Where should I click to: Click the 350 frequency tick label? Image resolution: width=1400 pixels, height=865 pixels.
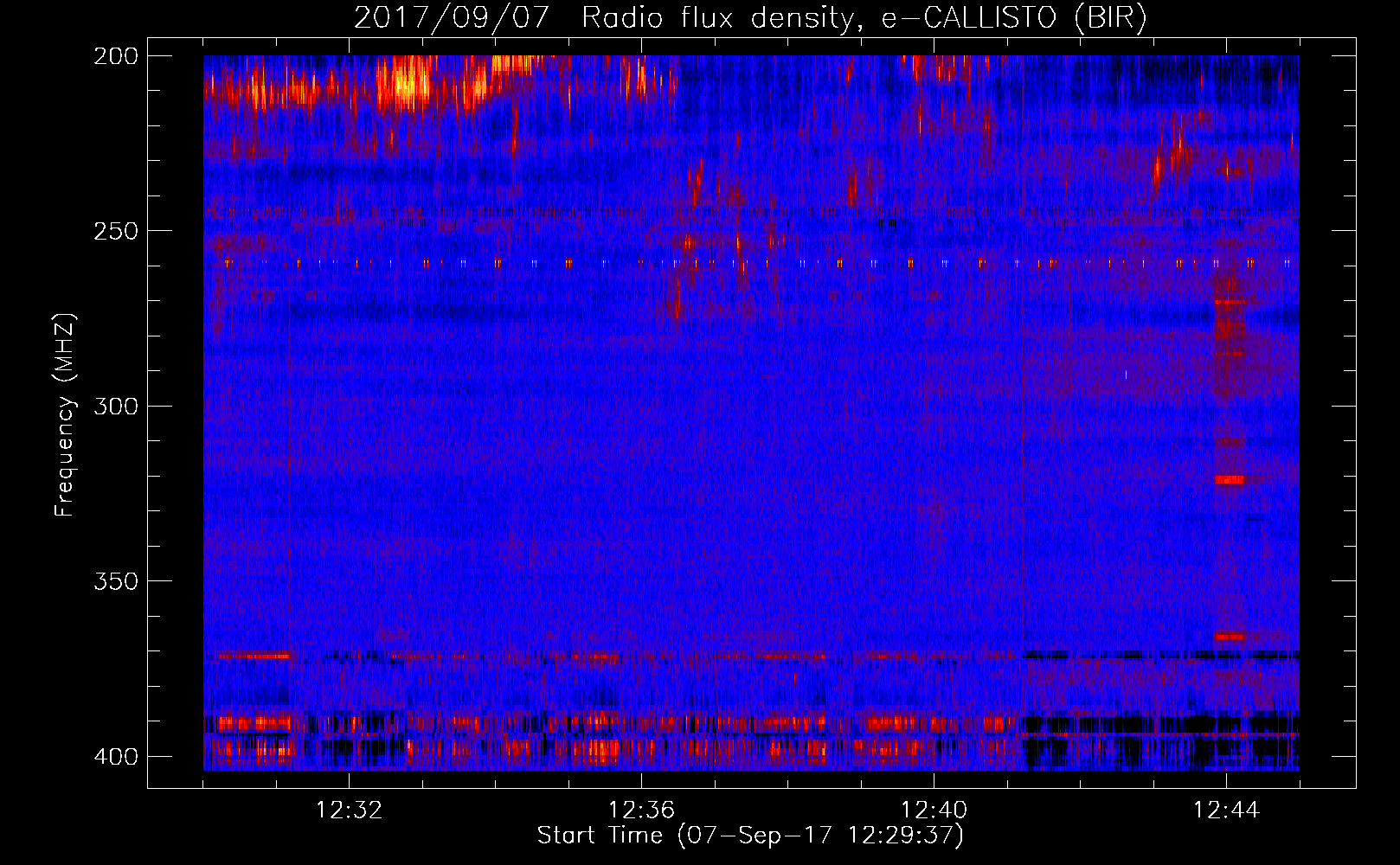point(116,580)
